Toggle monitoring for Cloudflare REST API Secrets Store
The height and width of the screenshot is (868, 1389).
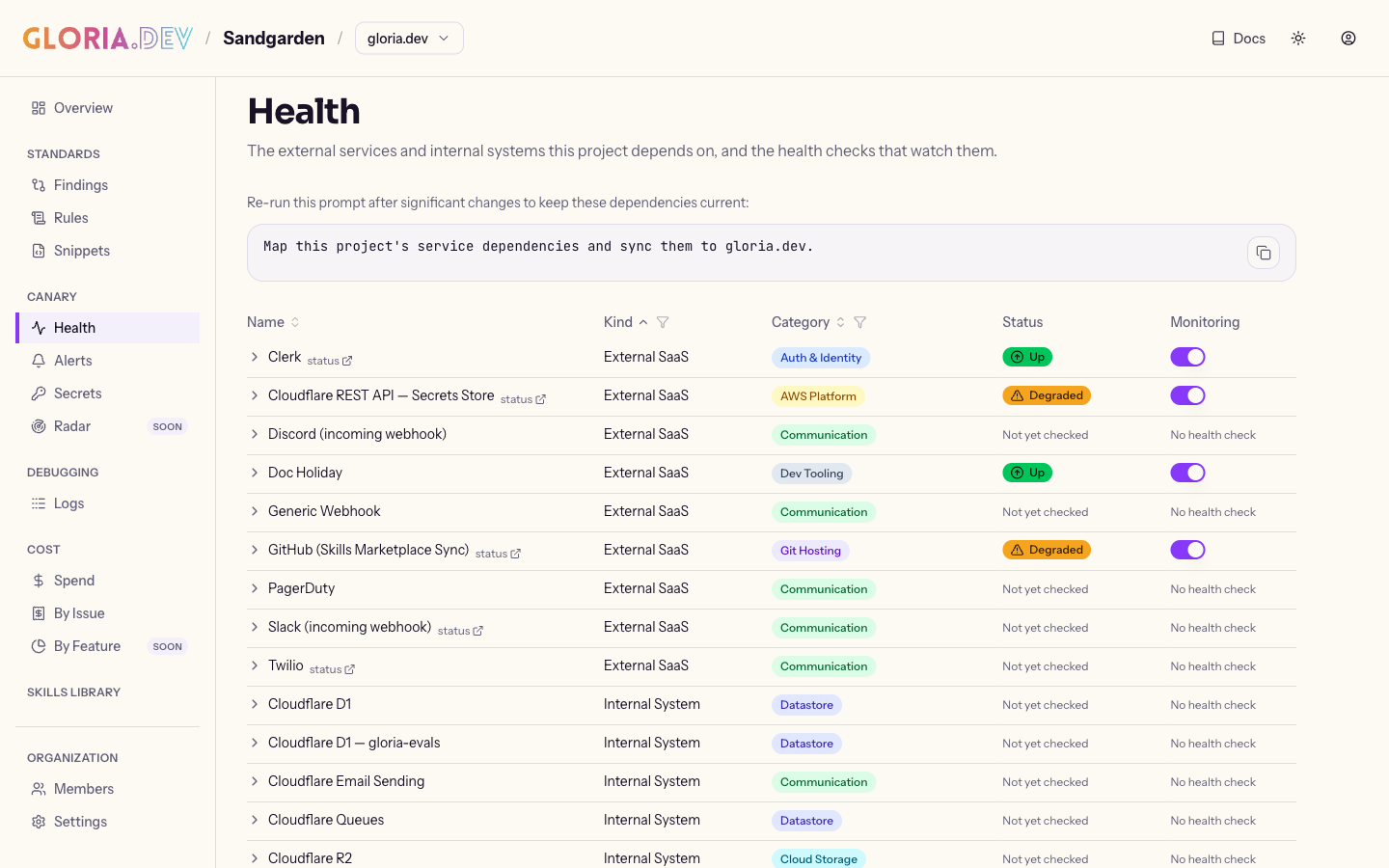1188,395
